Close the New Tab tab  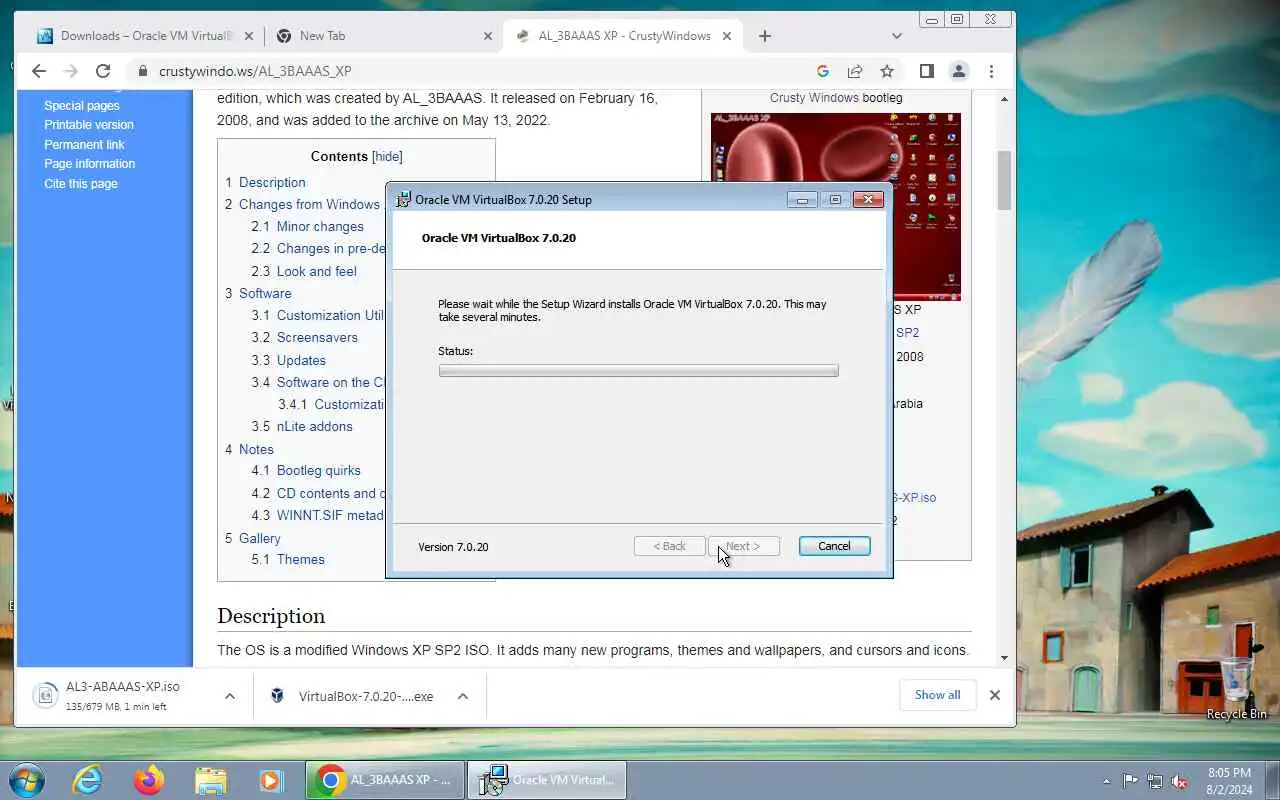point(488,36)
